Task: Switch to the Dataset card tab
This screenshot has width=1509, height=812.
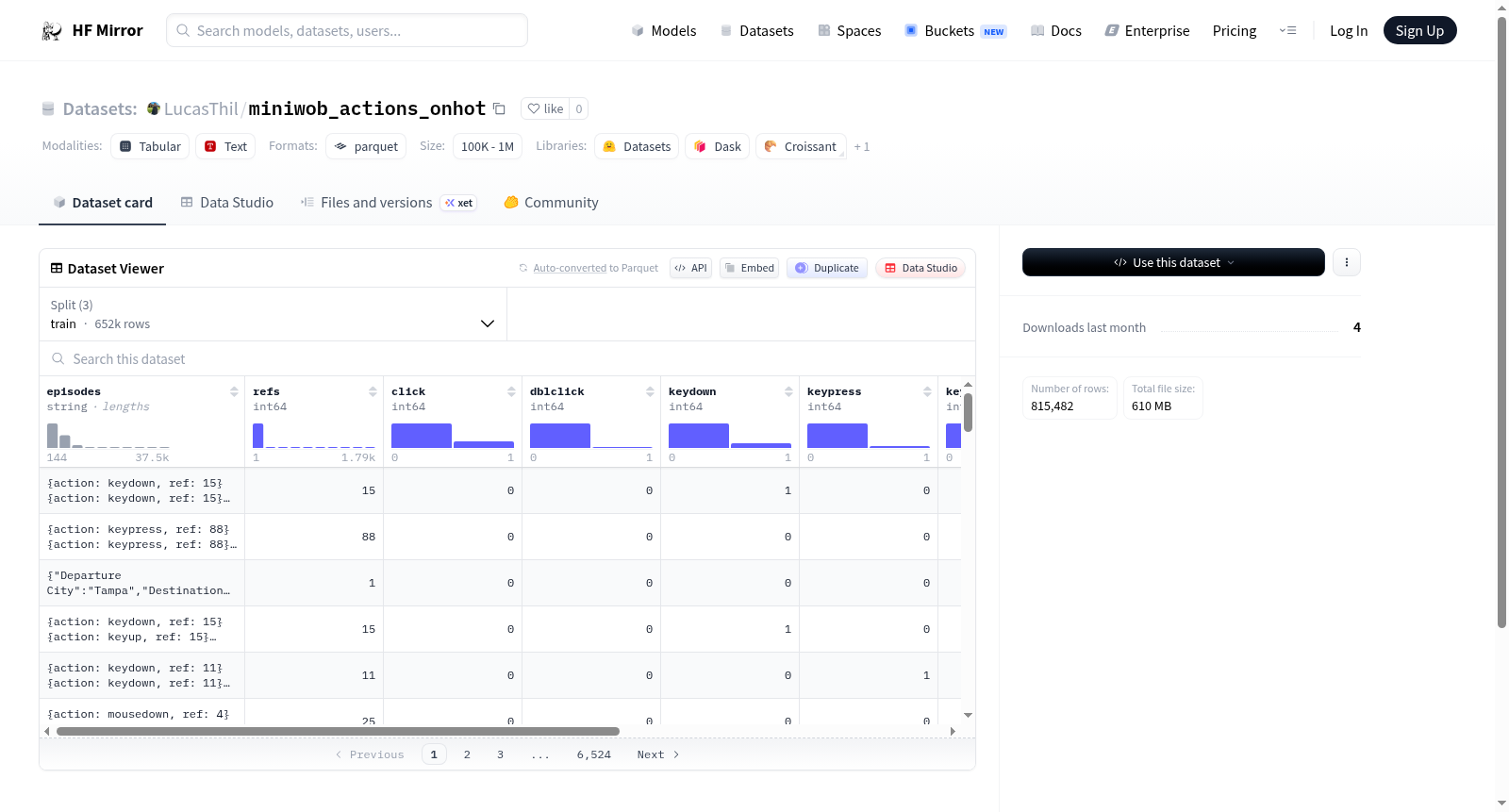Action: 103,203
